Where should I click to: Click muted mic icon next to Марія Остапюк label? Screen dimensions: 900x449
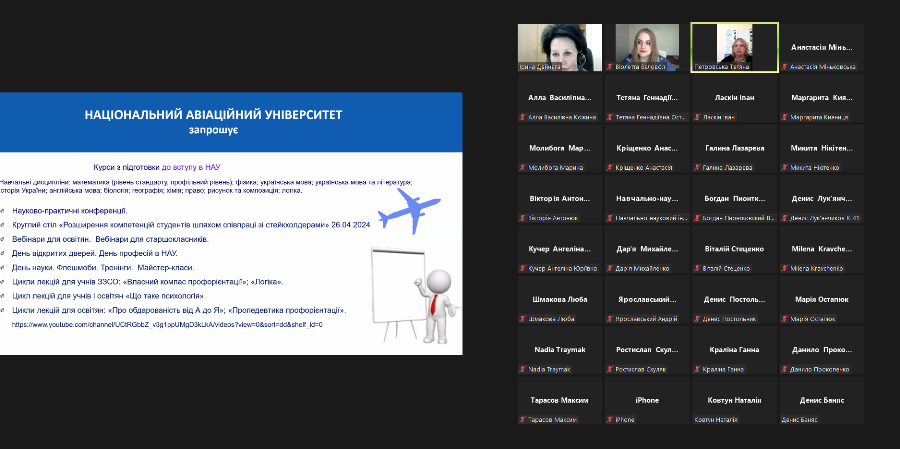(x=785, y=319)
